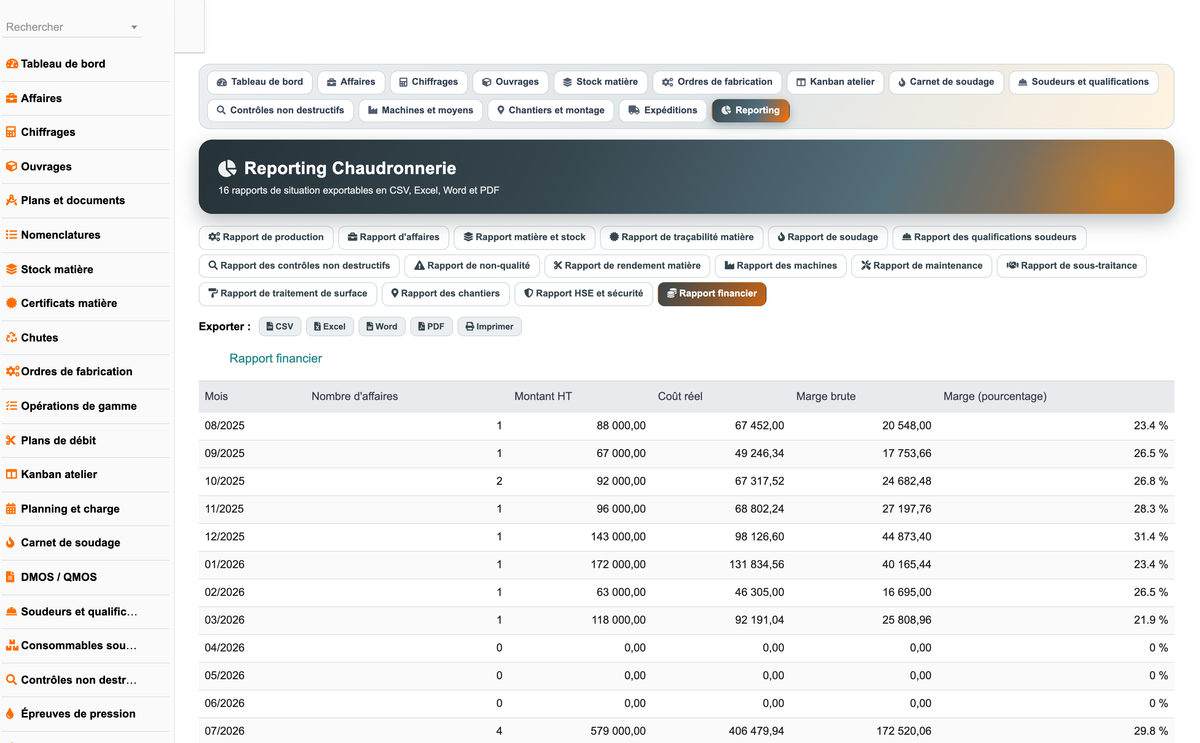The width and height of the screenshot is (1200, 743).
Task: Click the Carnet de soudage flame icon in sidebar
Action: [11, 543]
